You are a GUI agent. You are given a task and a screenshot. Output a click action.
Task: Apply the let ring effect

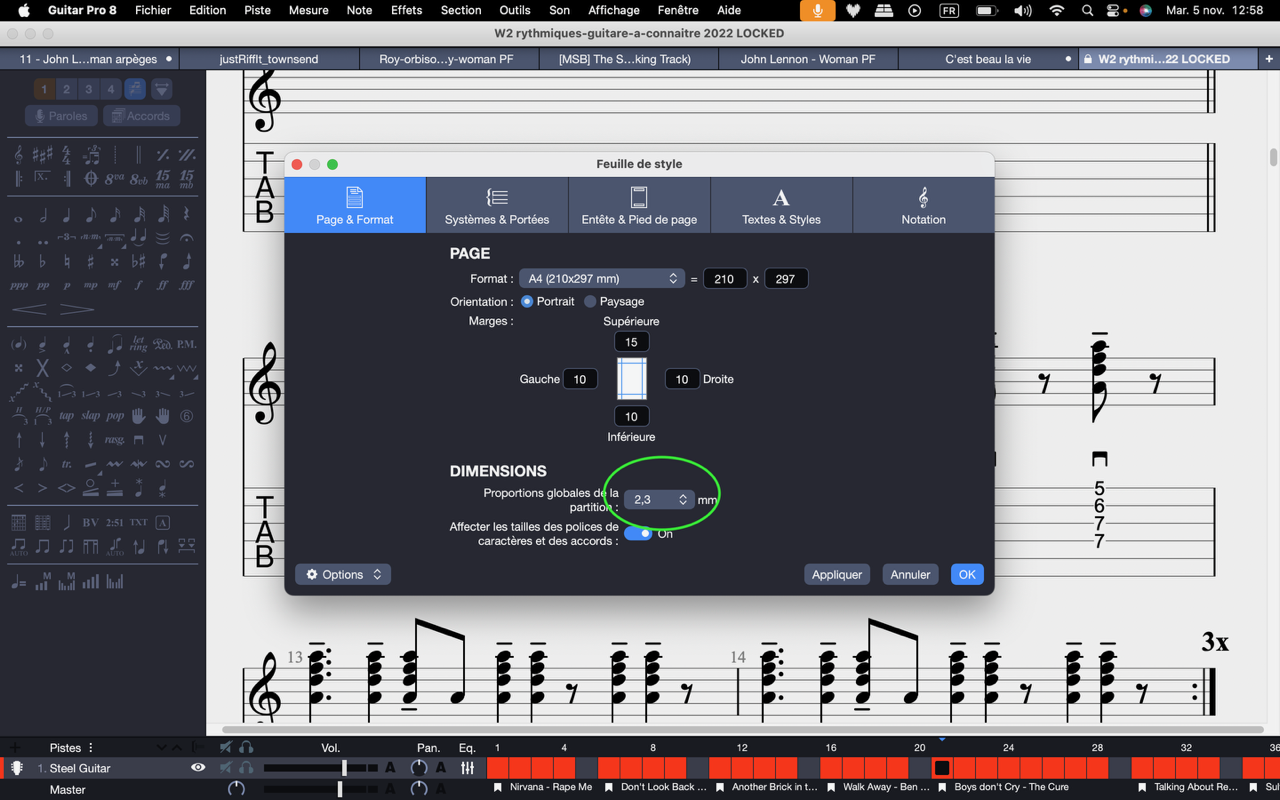point(138,343)
